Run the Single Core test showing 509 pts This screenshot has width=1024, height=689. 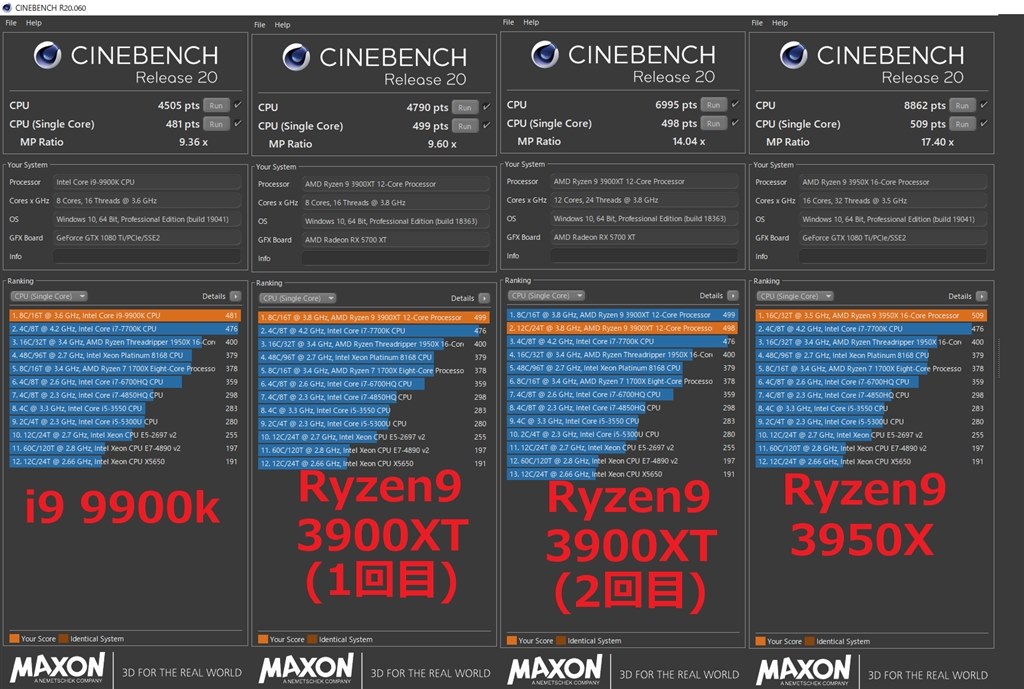pos(963,124)
